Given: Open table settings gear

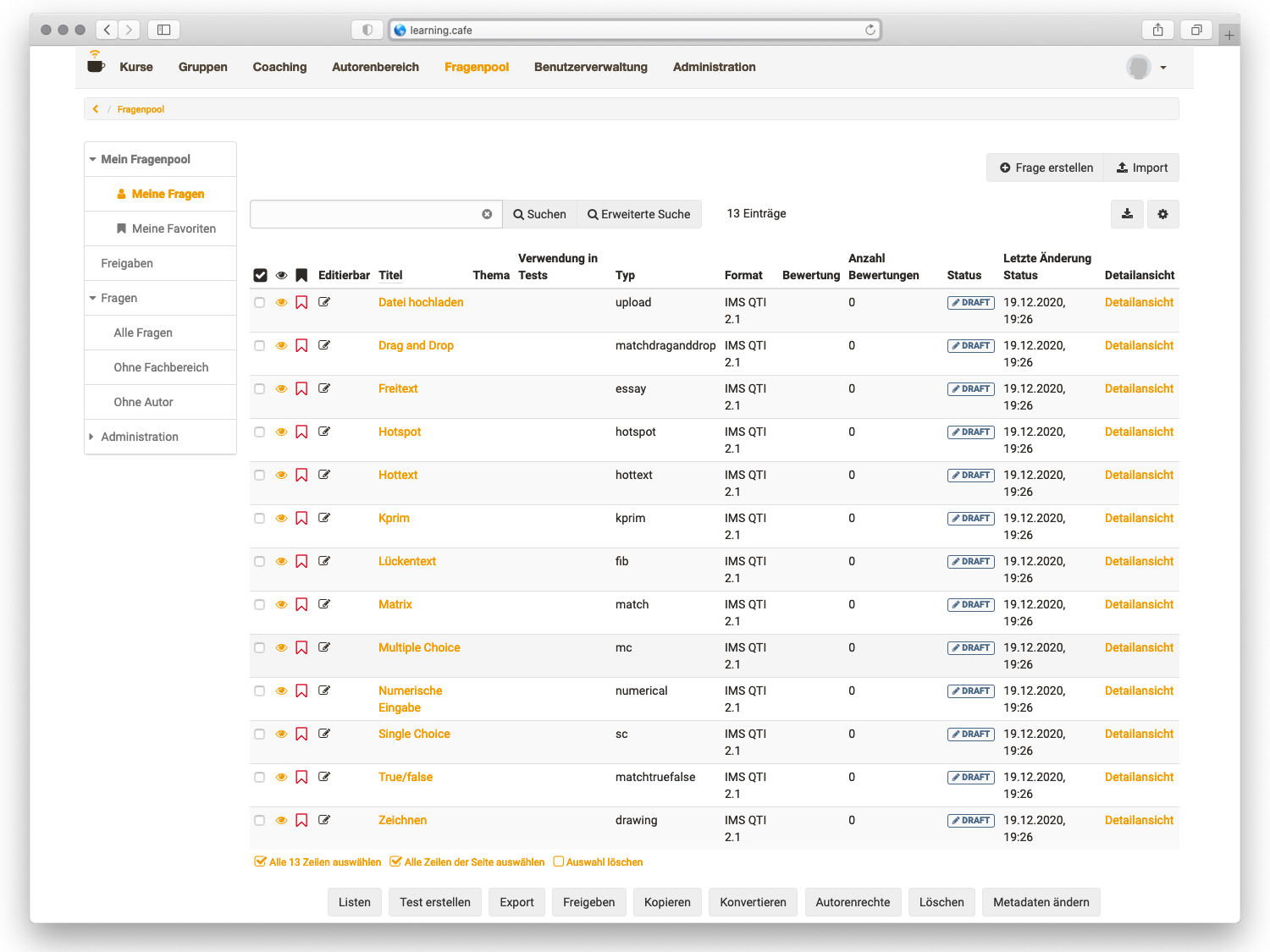Looking at the screenshot, I should coord(1162,214).
